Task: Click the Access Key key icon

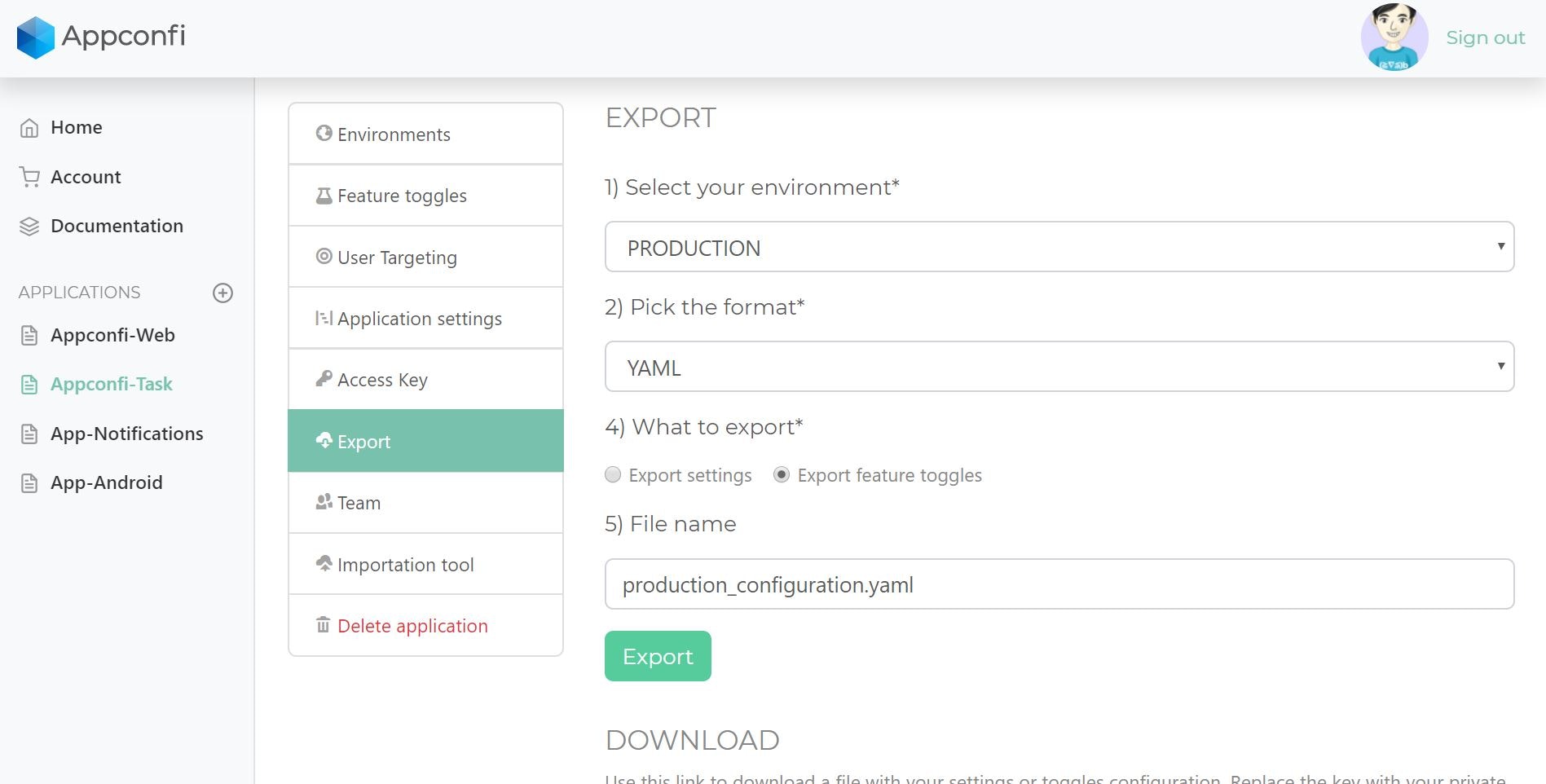Action: [x=324, y=378]
